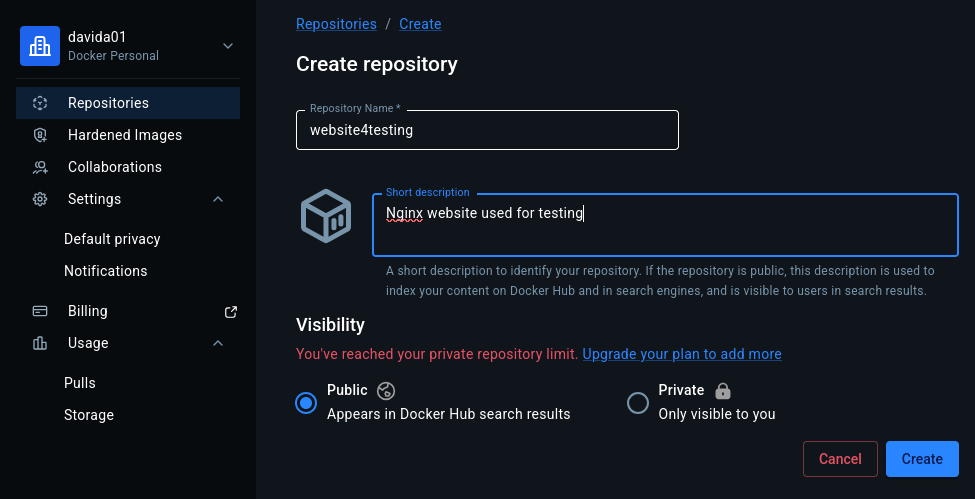Image resolution: width=975 pixels, height=499 pixels.
Task: Go to Repositories breadcrumb link
Action: point(336,24)
